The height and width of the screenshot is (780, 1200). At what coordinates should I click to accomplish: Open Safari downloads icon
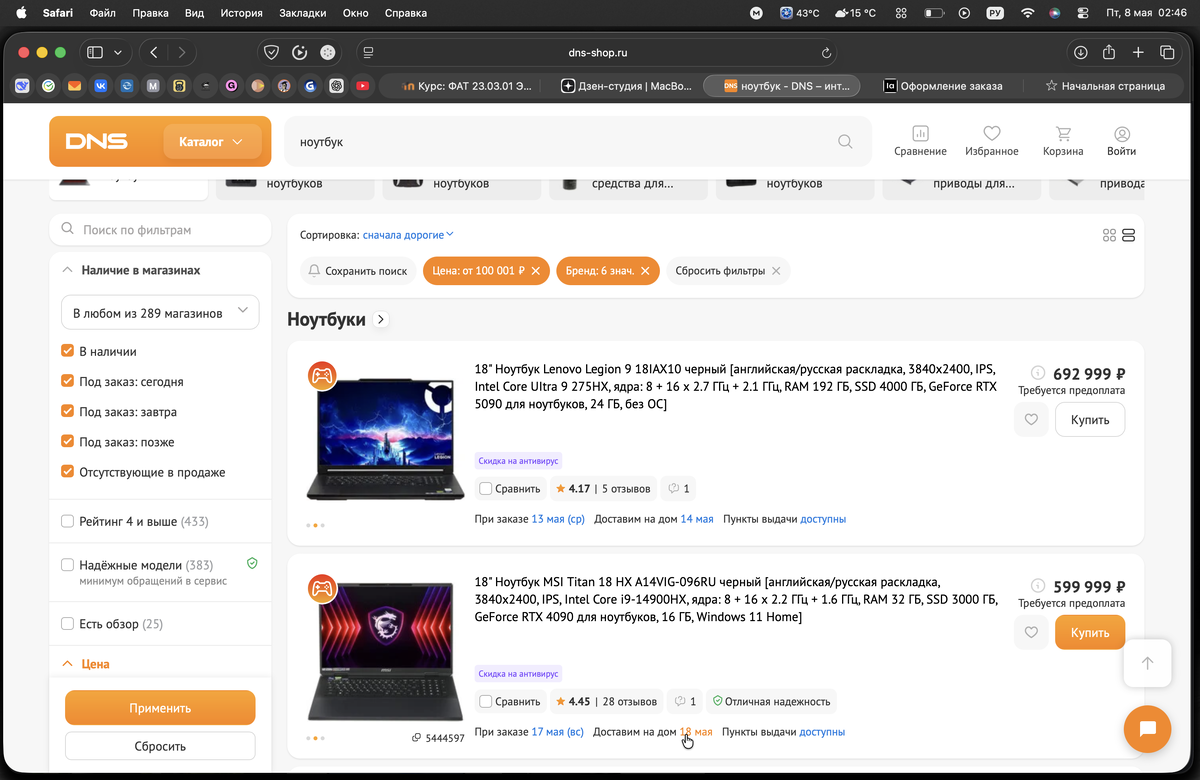[x=1081, y=52]
